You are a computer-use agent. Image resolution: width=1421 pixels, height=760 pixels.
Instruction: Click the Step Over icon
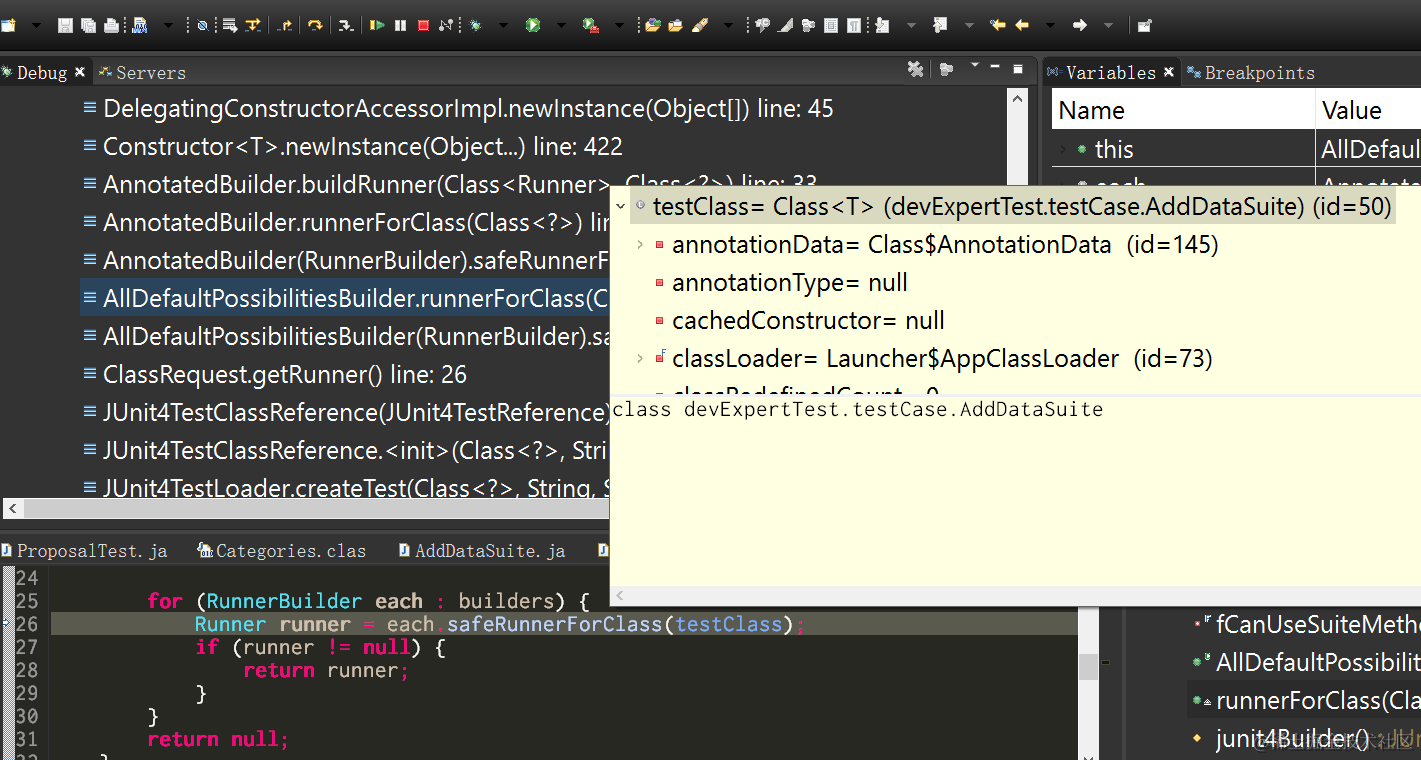315,25
